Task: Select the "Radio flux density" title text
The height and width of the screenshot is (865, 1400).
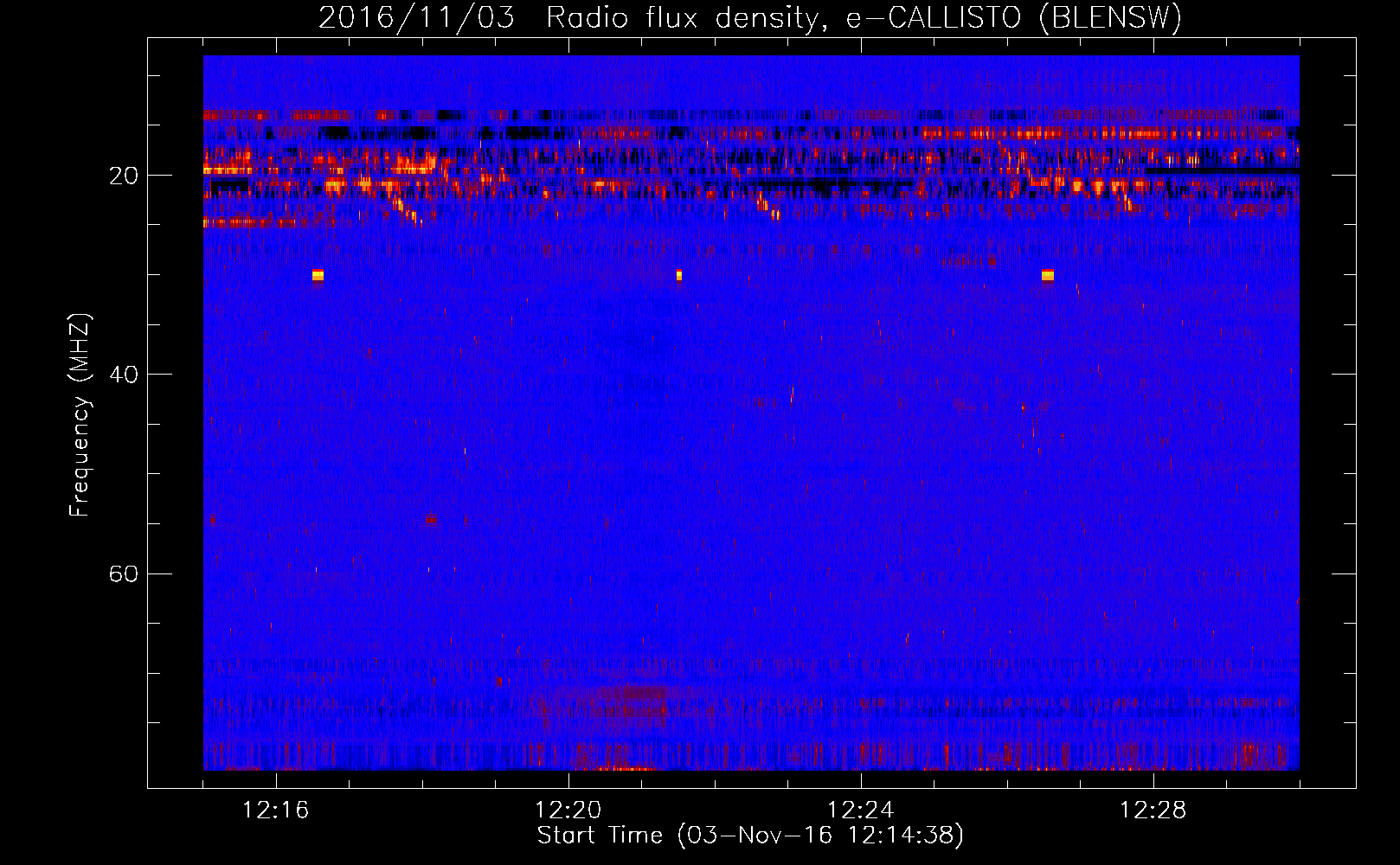Action: pyautogui.click(x=682, y=18)
